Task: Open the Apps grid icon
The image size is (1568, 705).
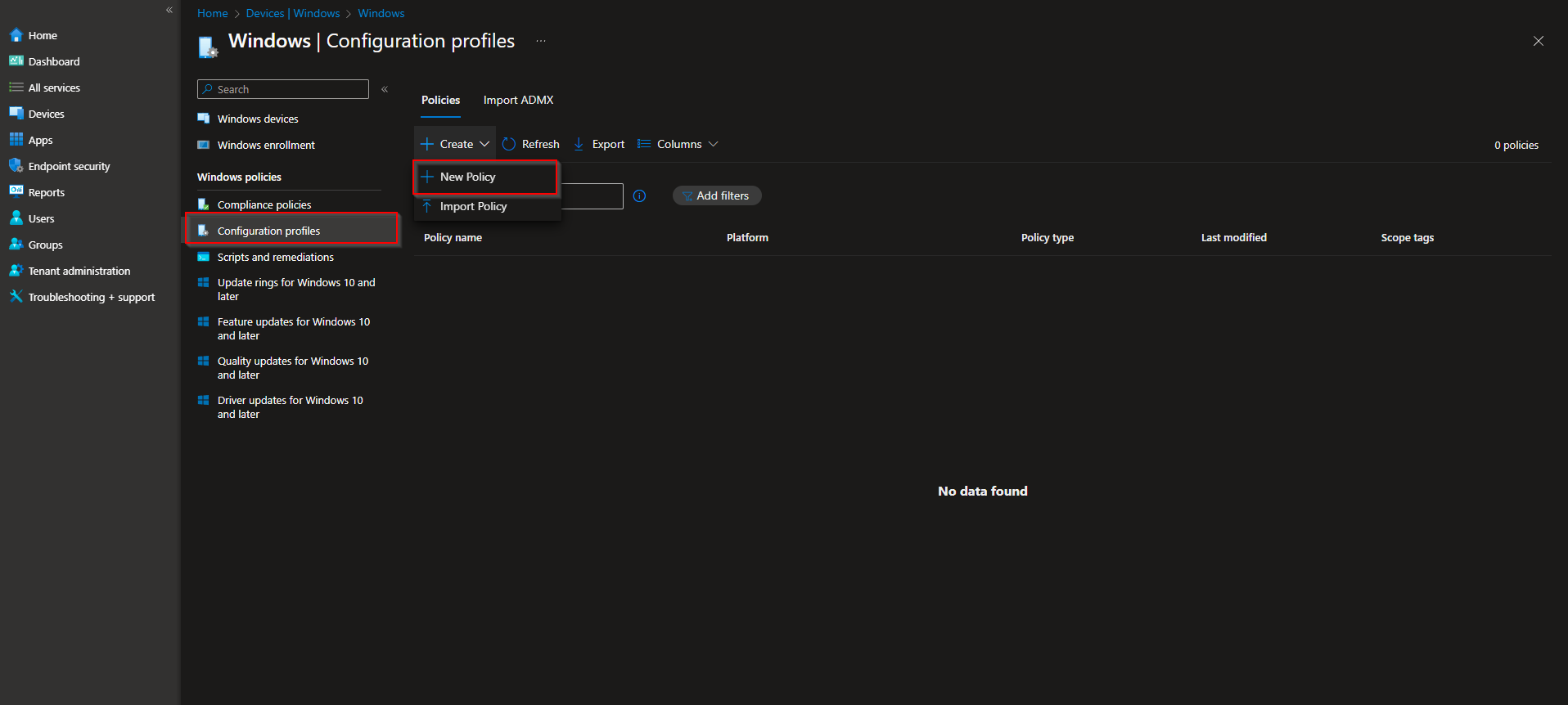Action: point(16,140)
